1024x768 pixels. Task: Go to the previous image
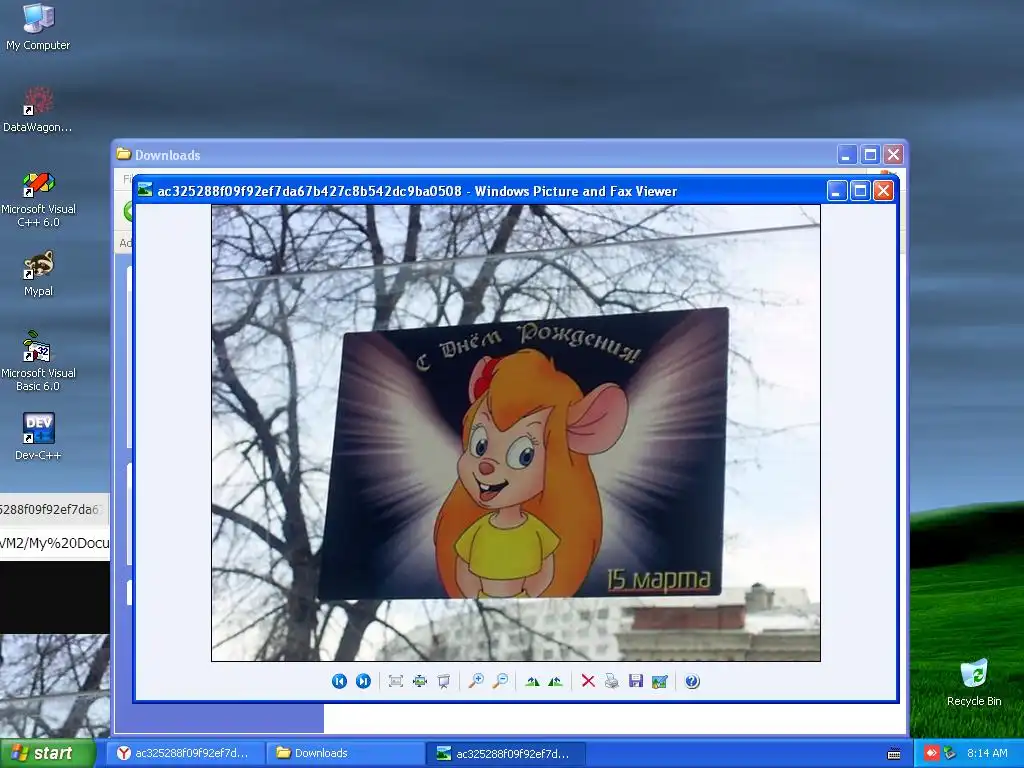click(x=339, y=681)
